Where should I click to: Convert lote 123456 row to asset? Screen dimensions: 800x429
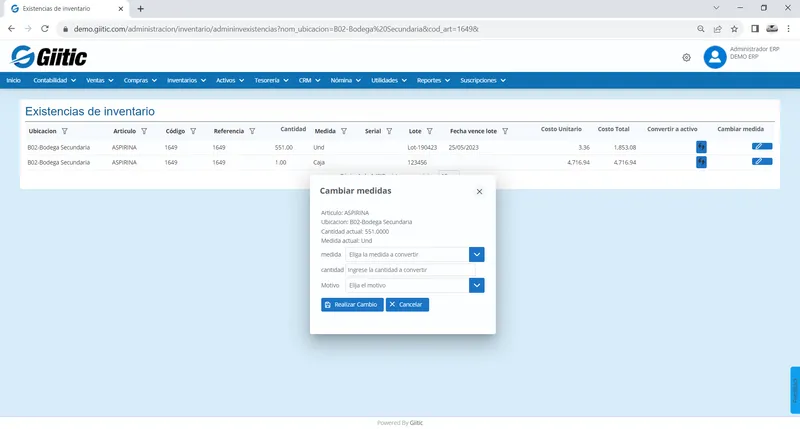[701, 162]
